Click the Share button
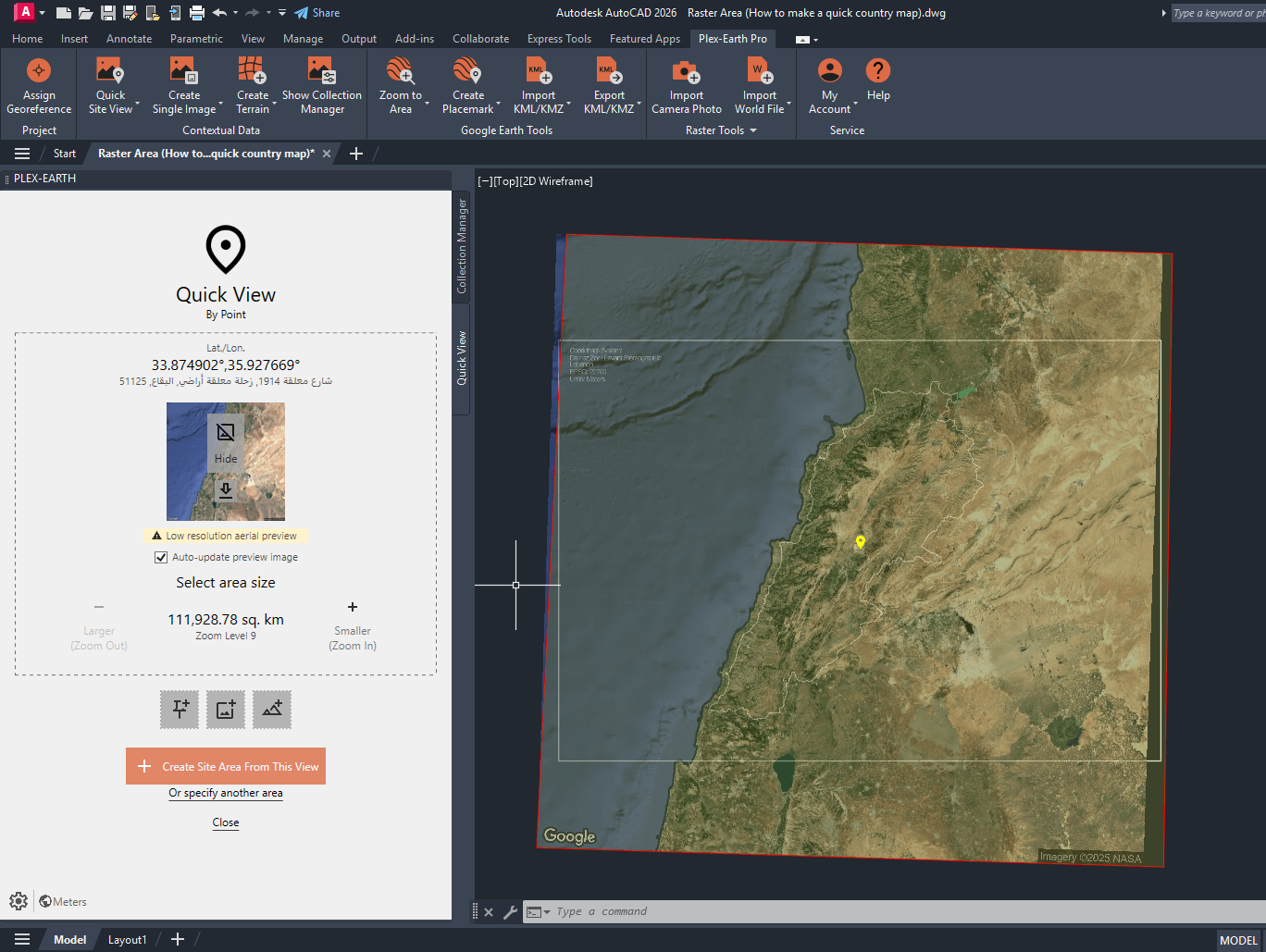 coord(317,13)
